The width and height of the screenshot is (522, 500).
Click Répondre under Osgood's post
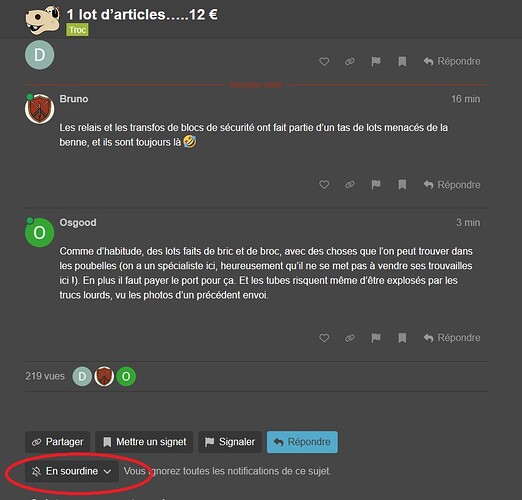tap(452, 338)
